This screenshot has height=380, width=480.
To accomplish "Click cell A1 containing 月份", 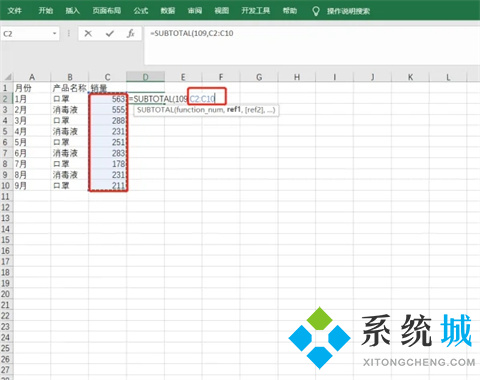I will 32,88.
